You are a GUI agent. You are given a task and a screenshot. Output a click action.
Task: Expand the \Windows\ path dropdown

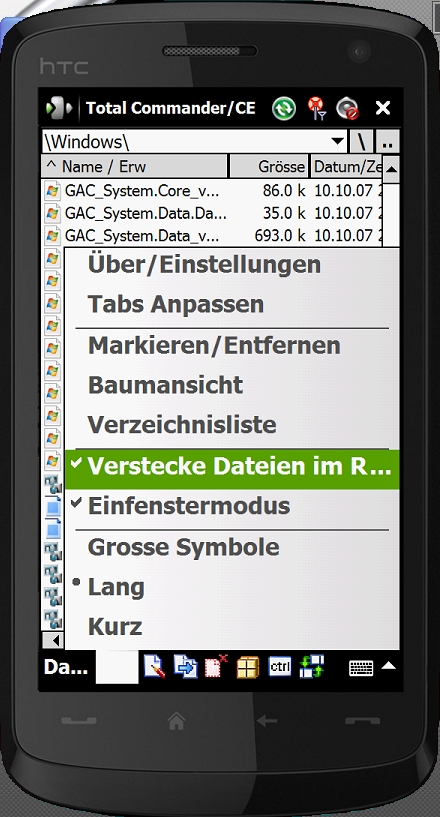point(338,141)
